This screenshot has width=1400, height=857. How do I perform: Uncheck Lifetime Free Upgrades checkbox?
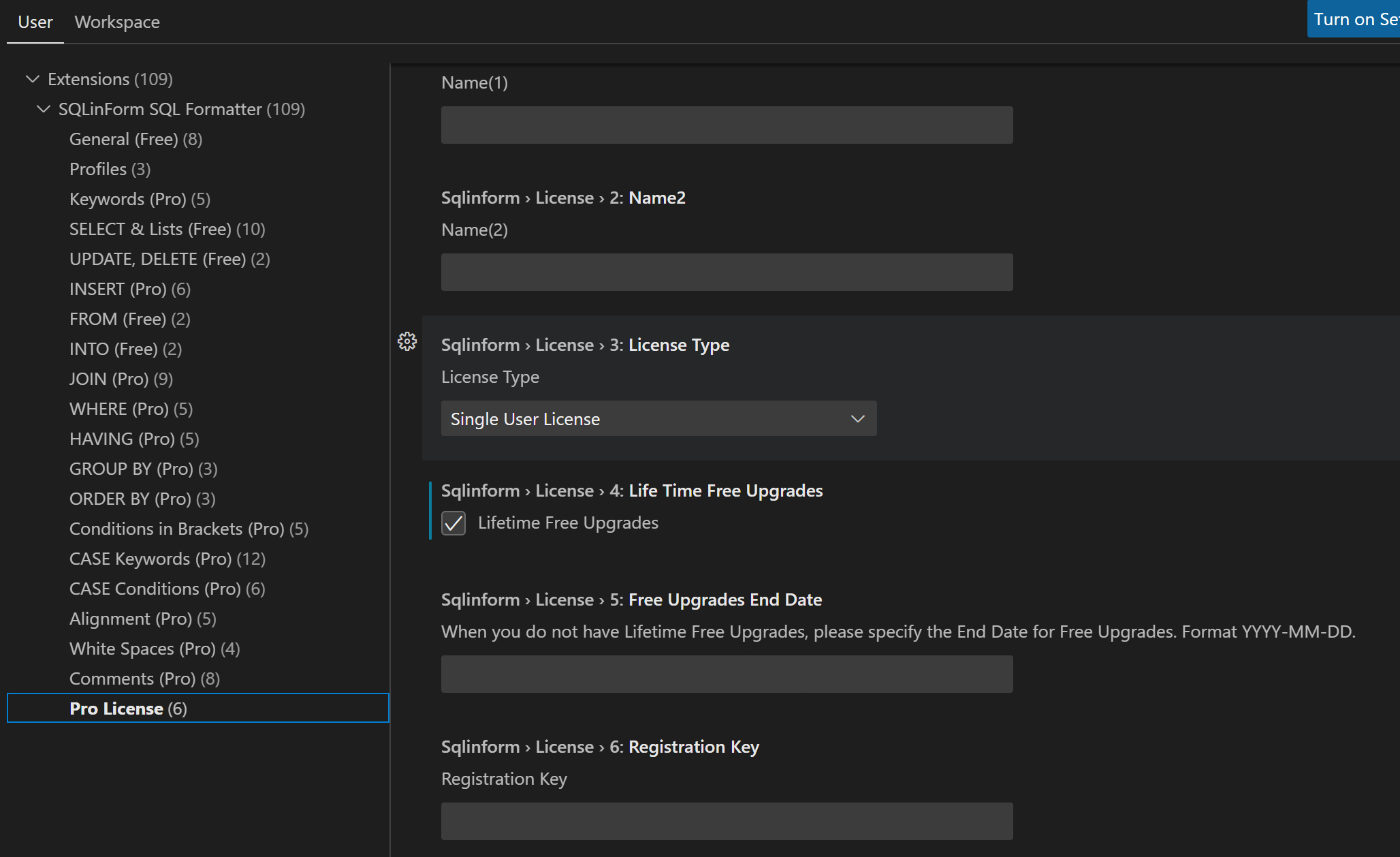point(454,523)
